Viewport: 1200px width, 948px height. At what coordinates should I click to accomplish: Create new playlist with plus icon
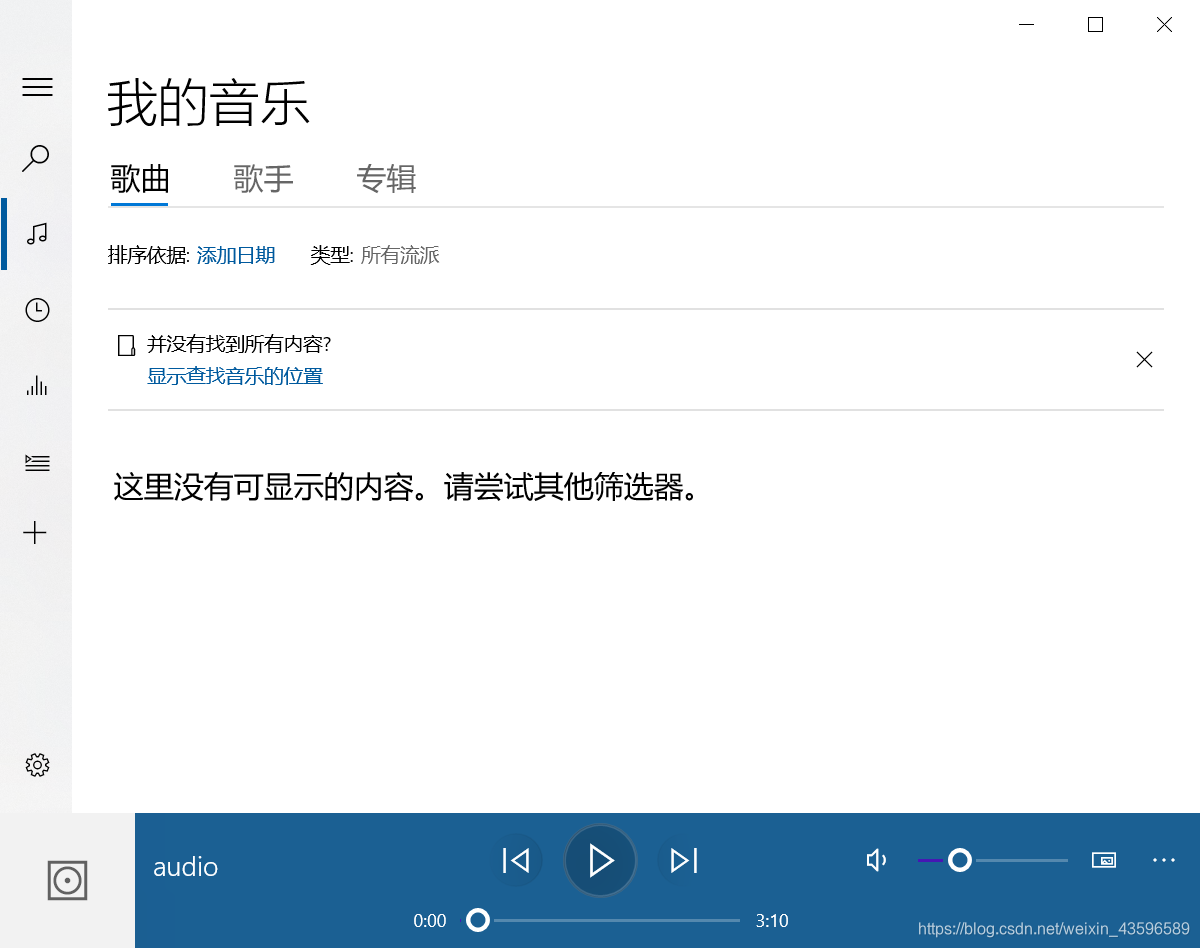click(35, 533)
